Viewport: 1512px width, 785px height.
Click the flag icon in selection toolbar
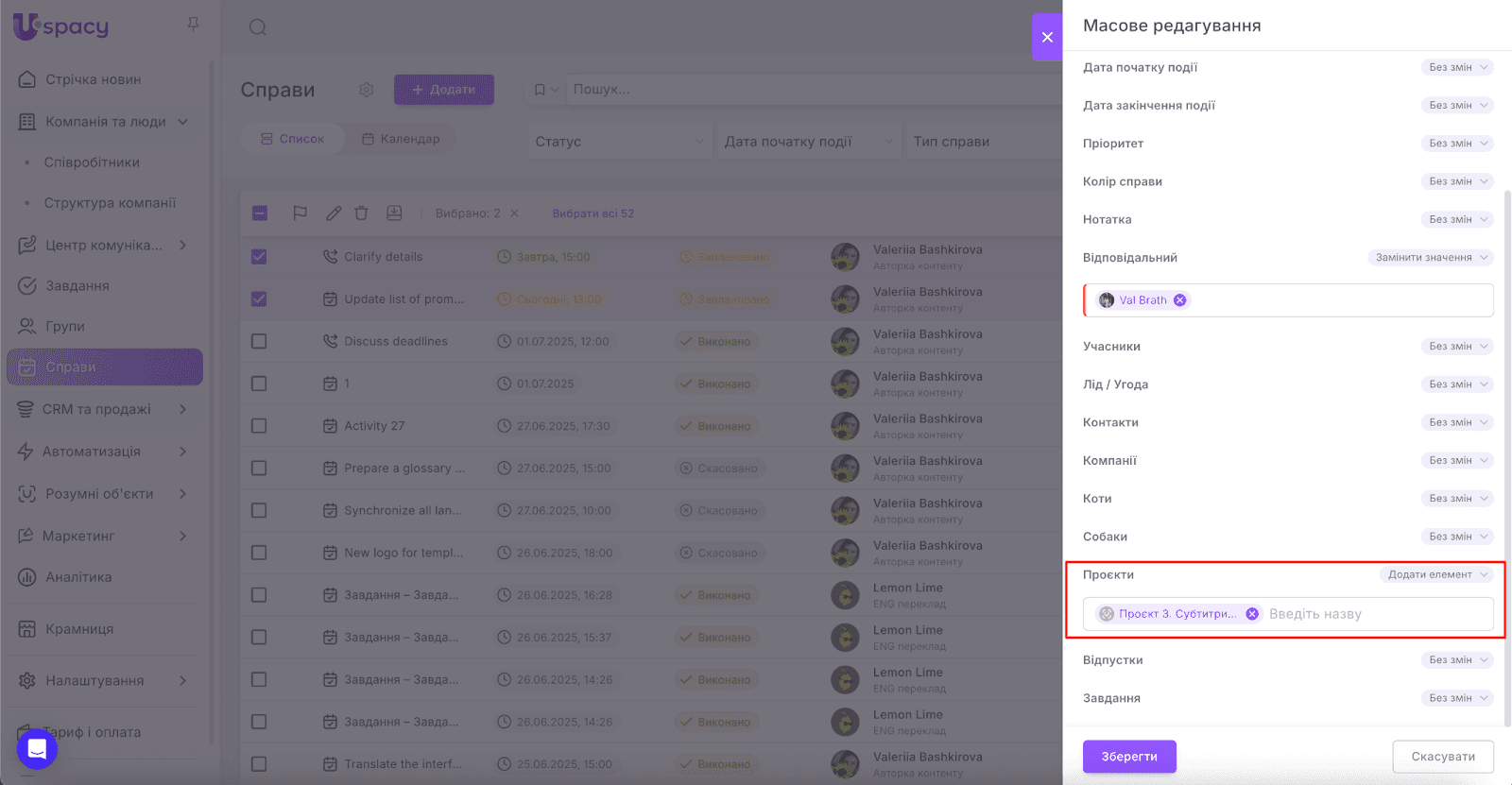tap(300, 213)
